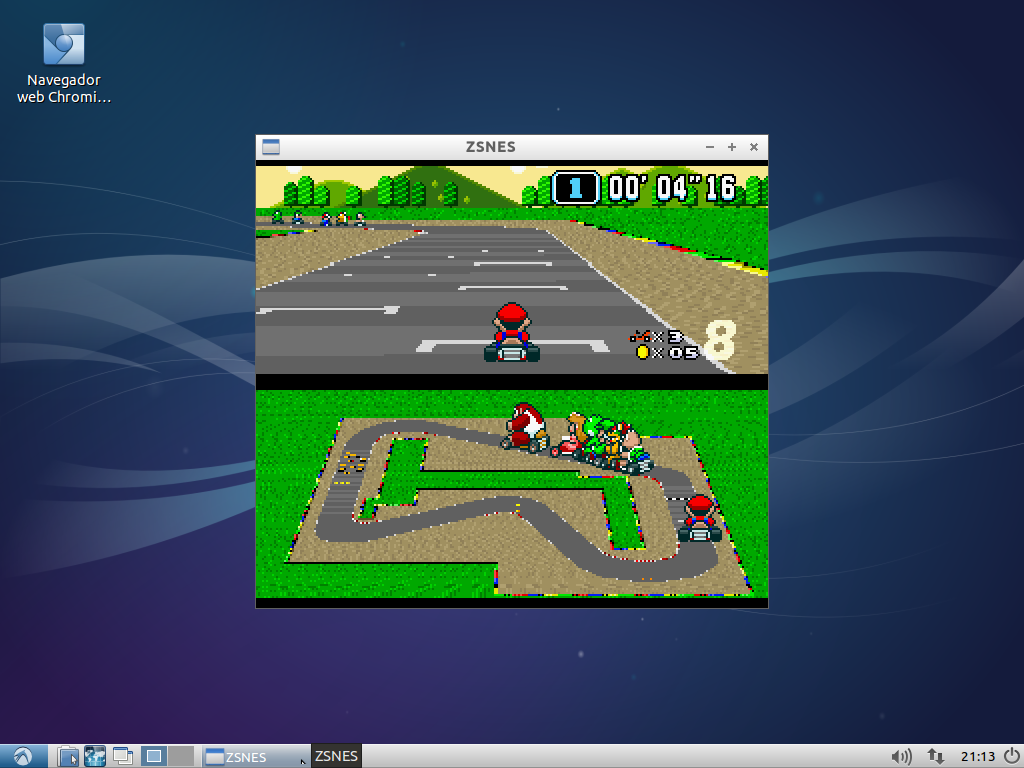Switch to the second gray workspace
The width and height of the screenshot is (1024, 768).
[x=181, y=756]
